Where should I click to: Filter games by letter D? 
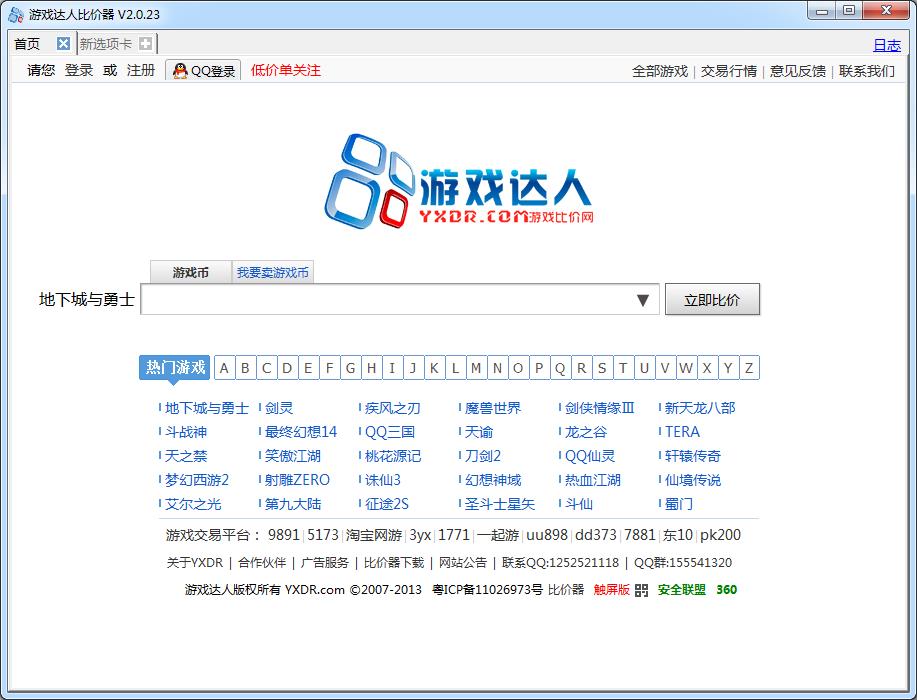tap(287, 368)
